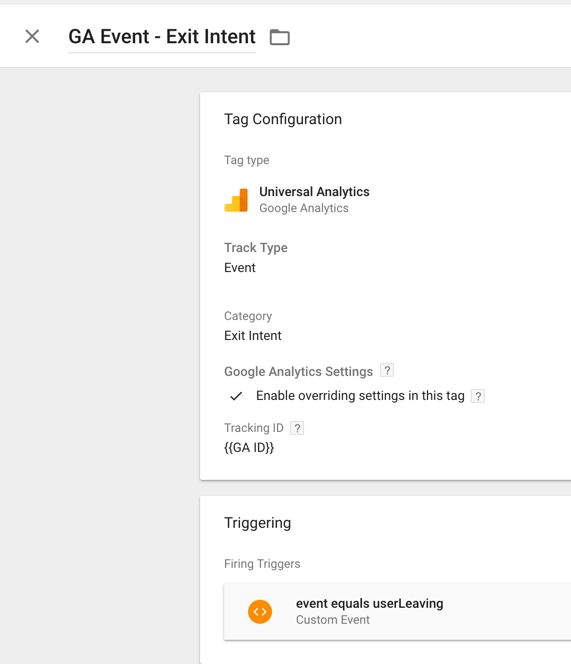Click the Firing Triggers label
This screenshot has height=664, width=571.
(262, 564)
